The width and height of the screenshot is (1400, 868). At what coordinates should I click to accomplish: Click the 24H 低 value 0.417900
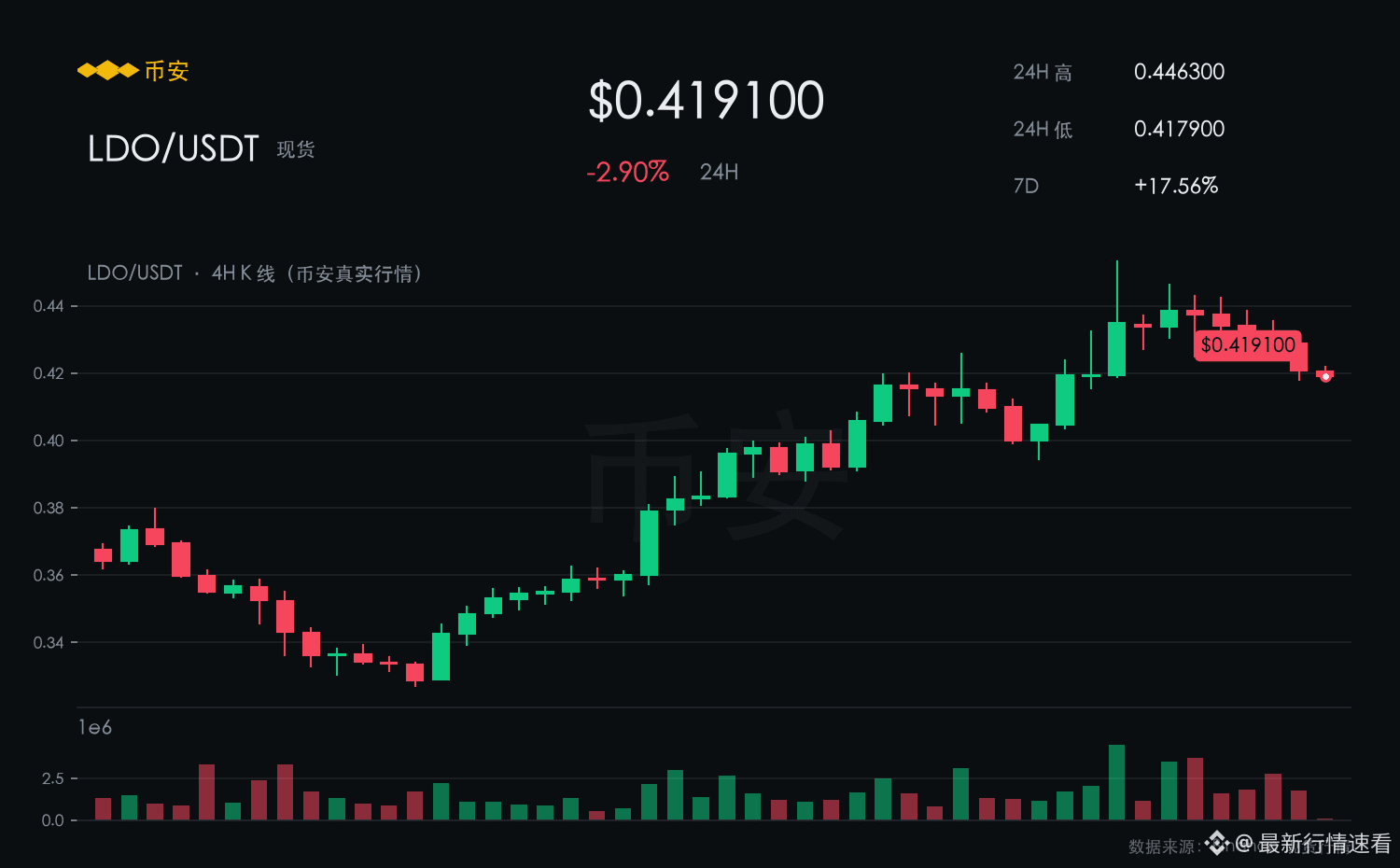(1179, 129)
